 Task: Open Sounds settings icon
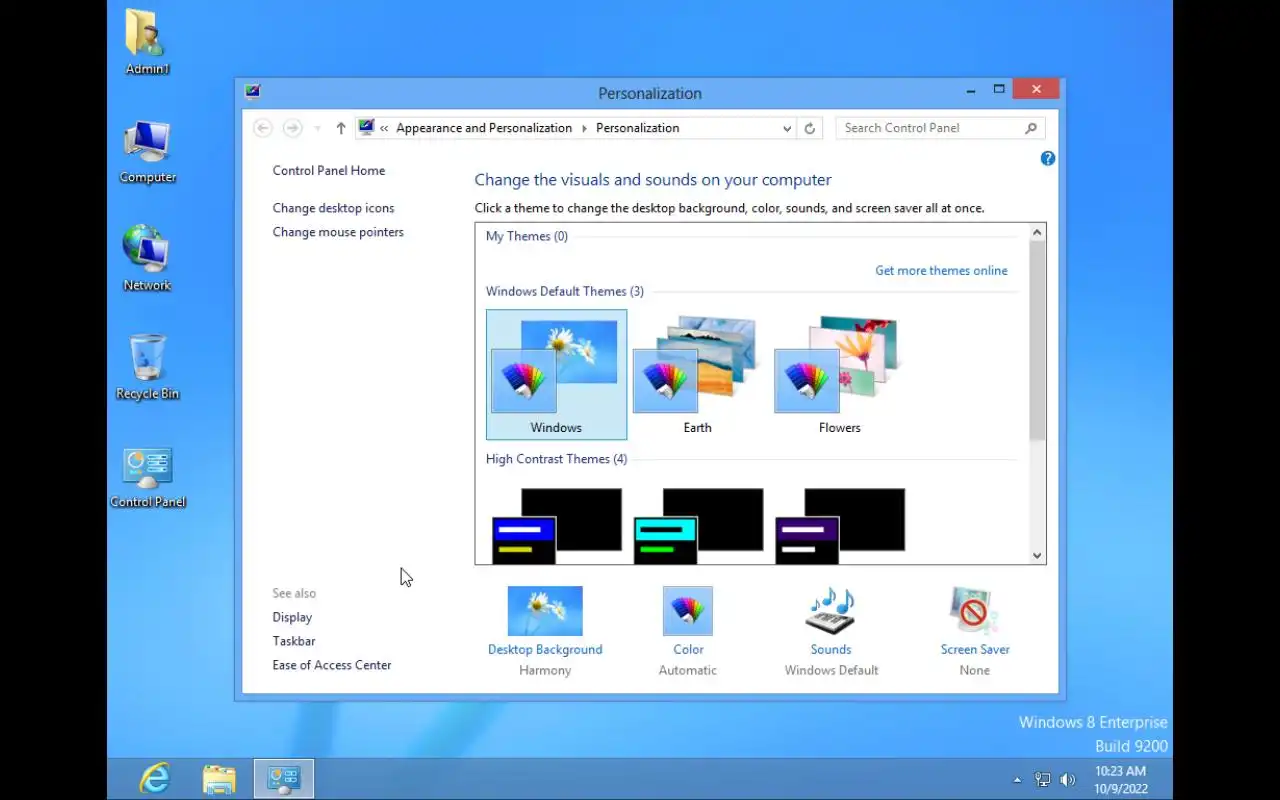click(x=831, y=611)
